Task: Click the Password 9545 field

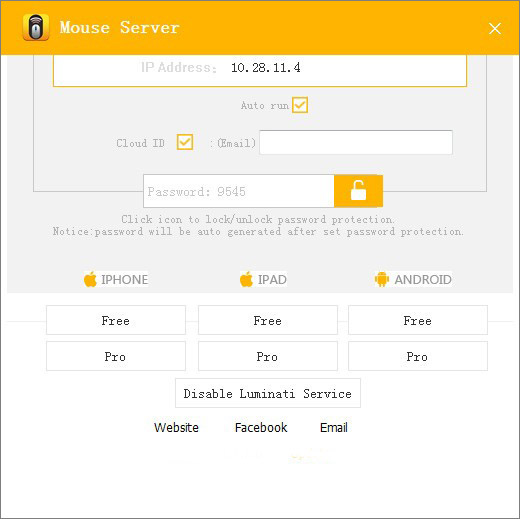Action: tap(239, 191)
